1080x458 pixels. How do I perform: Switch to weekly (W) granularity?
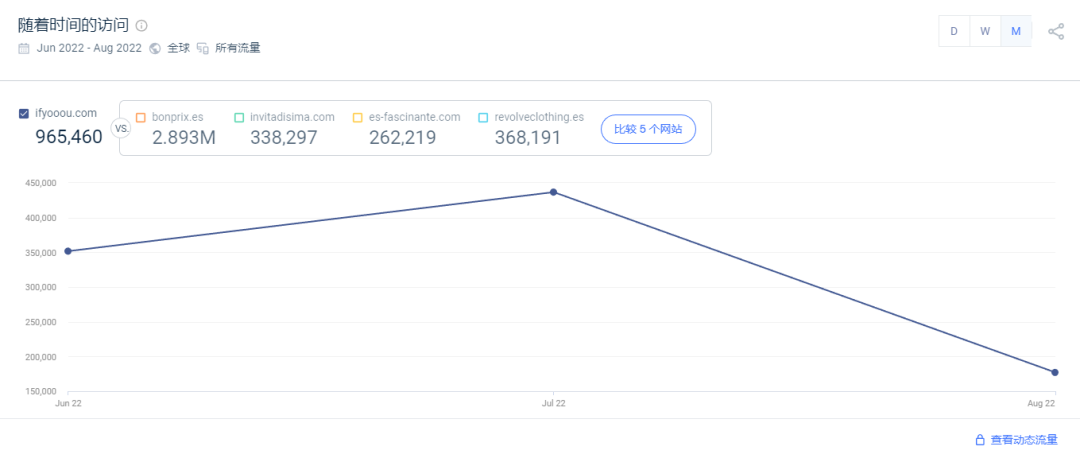(985, 31)
